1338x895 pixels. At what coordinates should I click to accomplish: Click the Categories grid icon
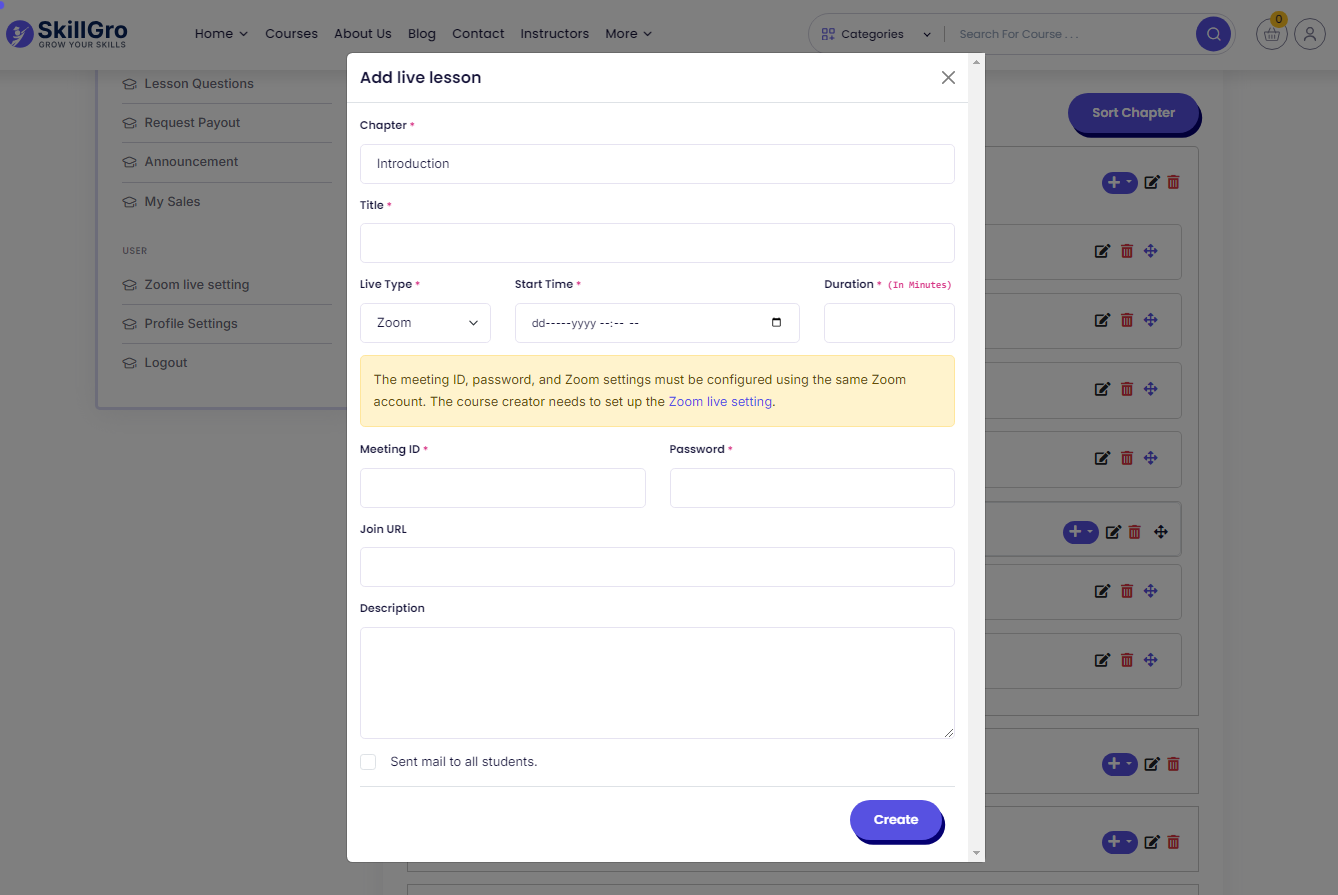[828, 34]
